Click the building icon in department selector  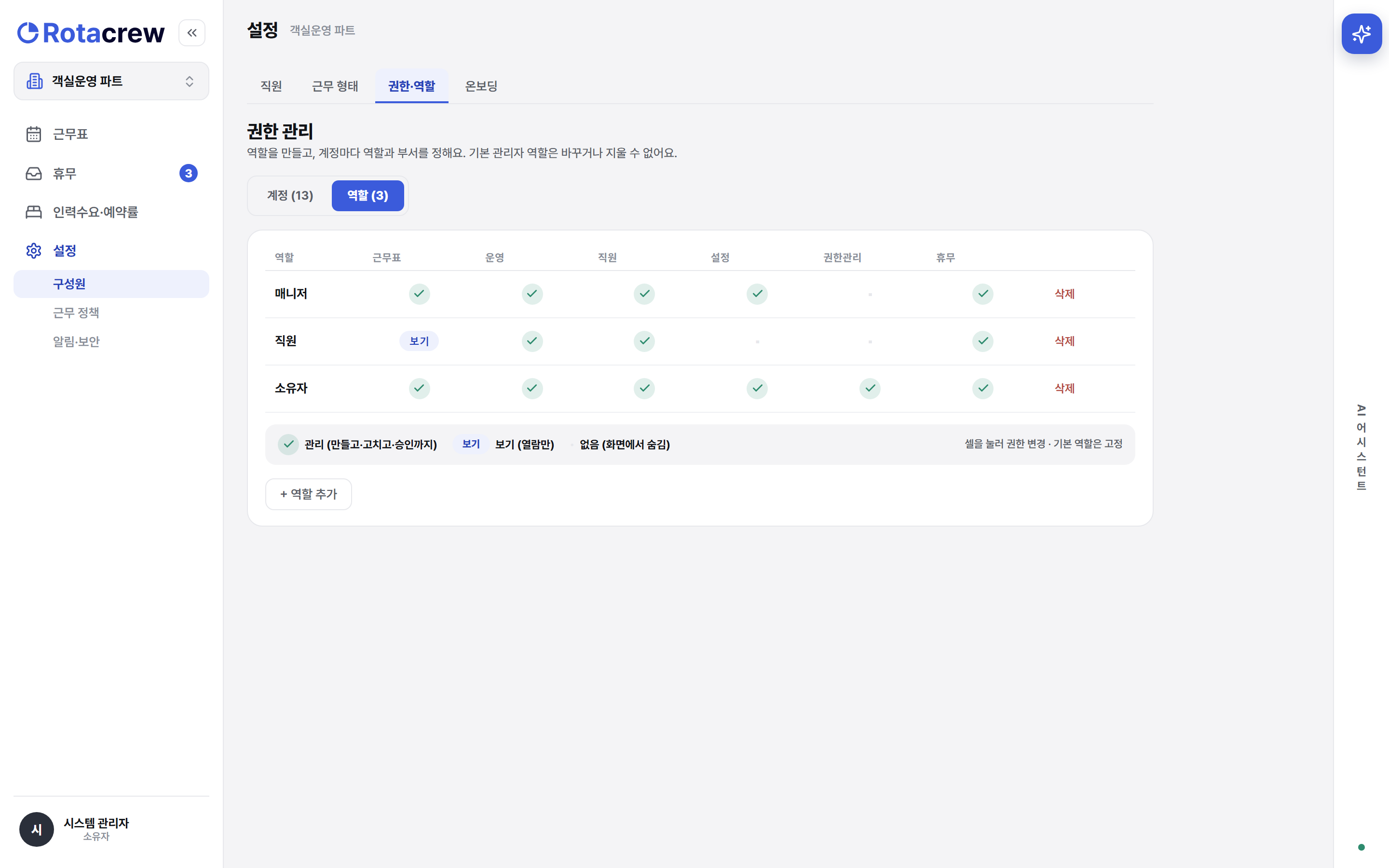[x=34, y=81]
